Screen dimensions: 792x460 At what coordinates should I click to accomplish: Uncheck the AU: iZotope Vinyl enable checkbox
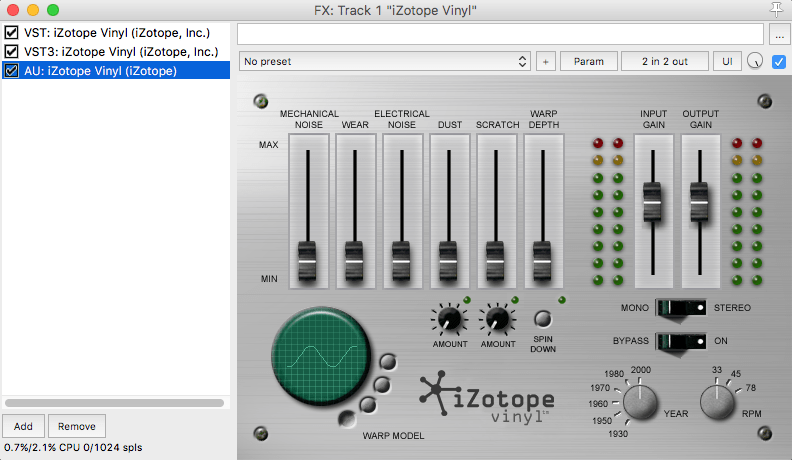point(11,71)
